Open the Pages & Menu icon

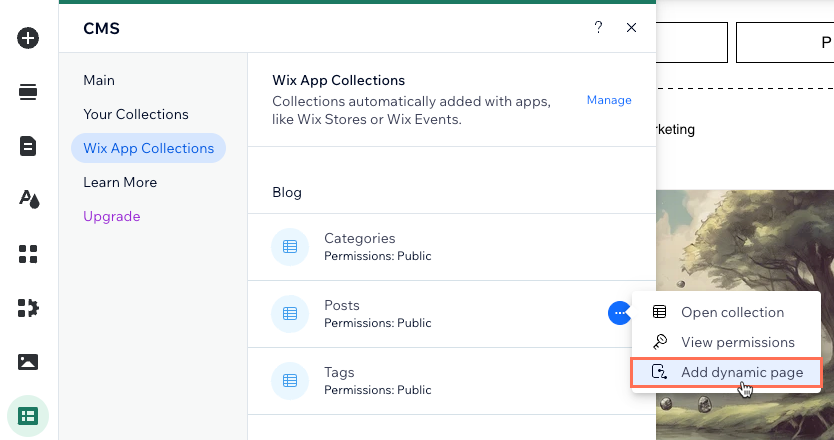(x=28, y=146)
